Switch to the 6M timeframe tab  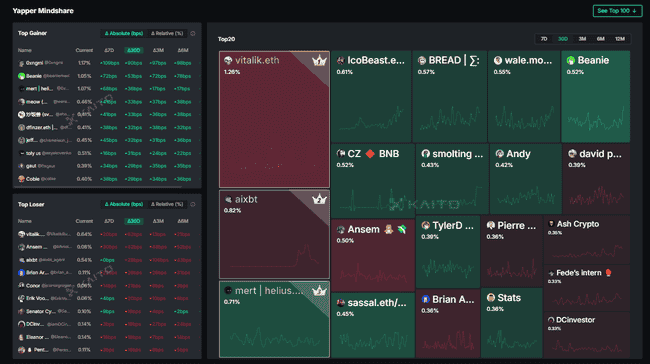[601, 39]
